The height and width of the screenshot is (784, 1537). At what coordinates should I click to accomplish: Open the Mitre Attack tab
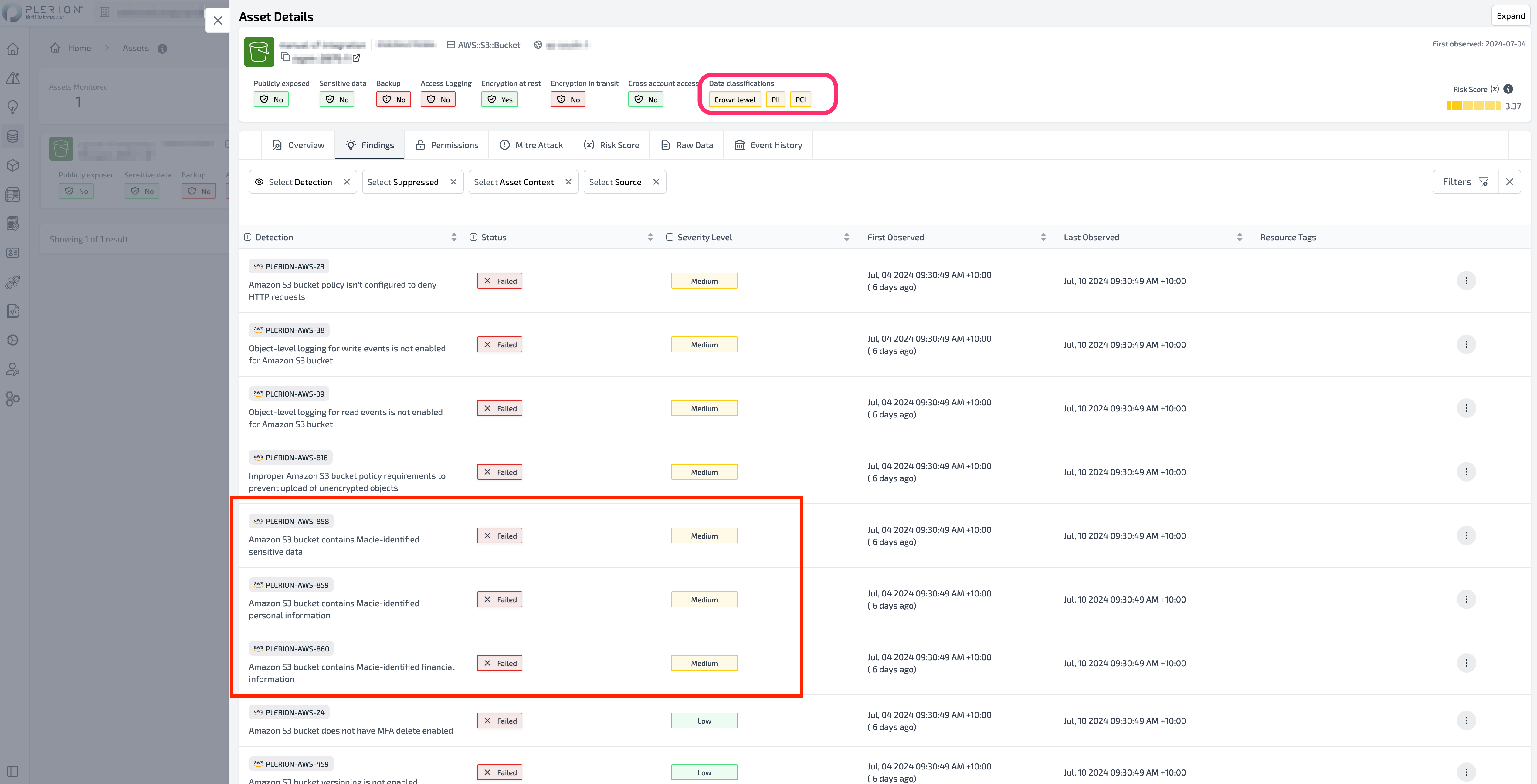[531, 145]
